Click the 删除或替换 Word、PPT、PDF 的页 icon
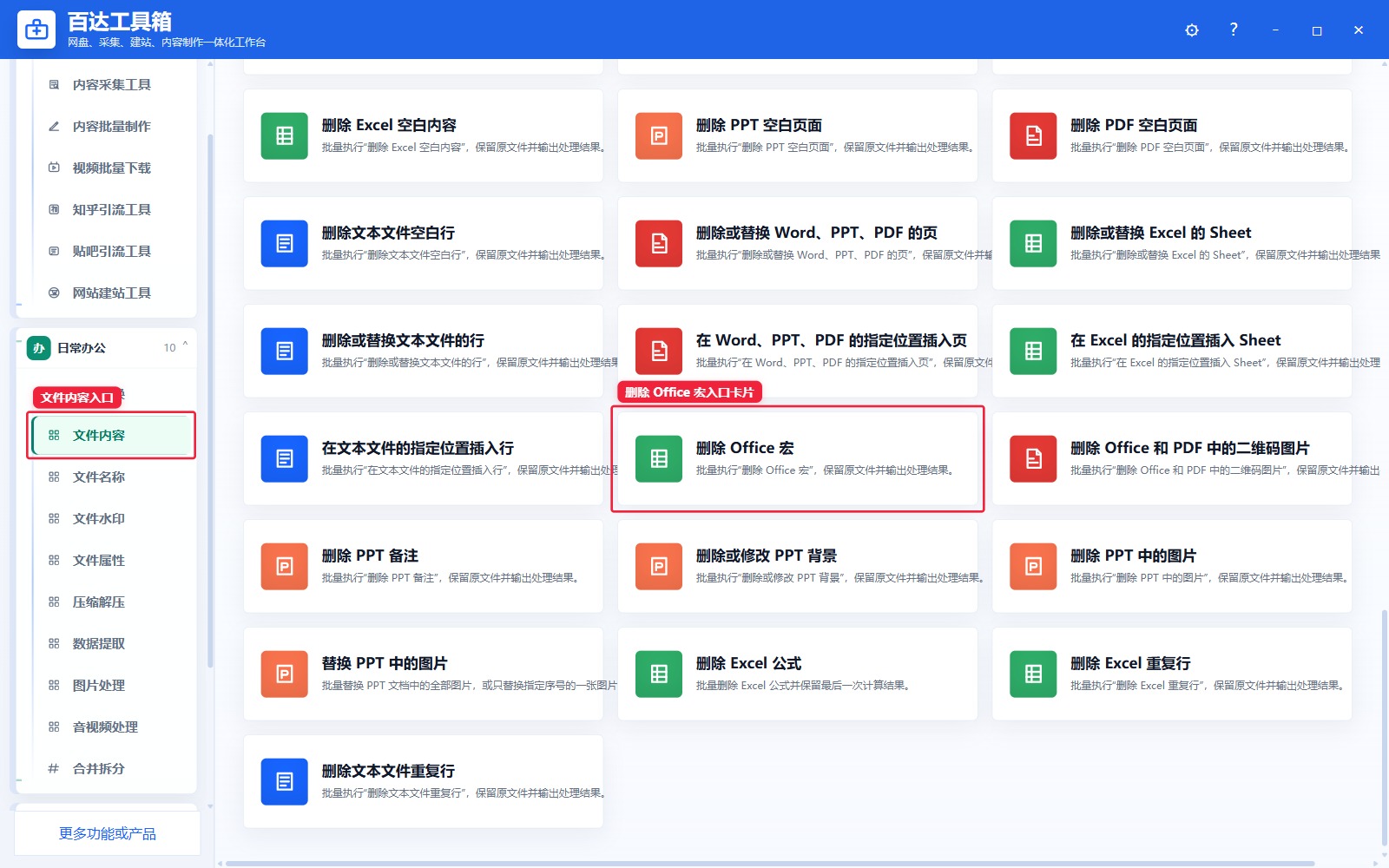The width and height of the screenshot is (1389, 868). pos(659,244)
